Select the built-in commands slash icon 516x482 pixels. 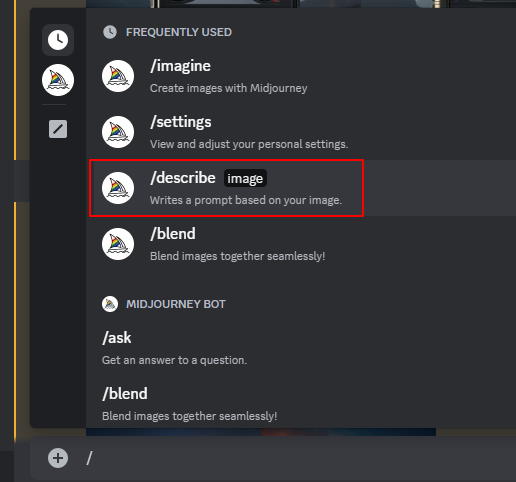click(x=58, y=129)
